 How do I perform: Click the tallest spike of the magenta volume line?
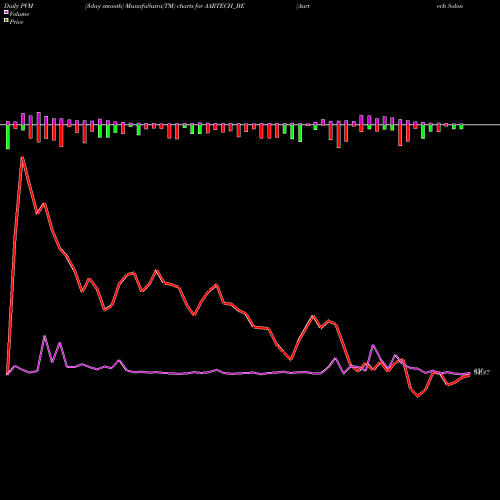tap(44, 337)
